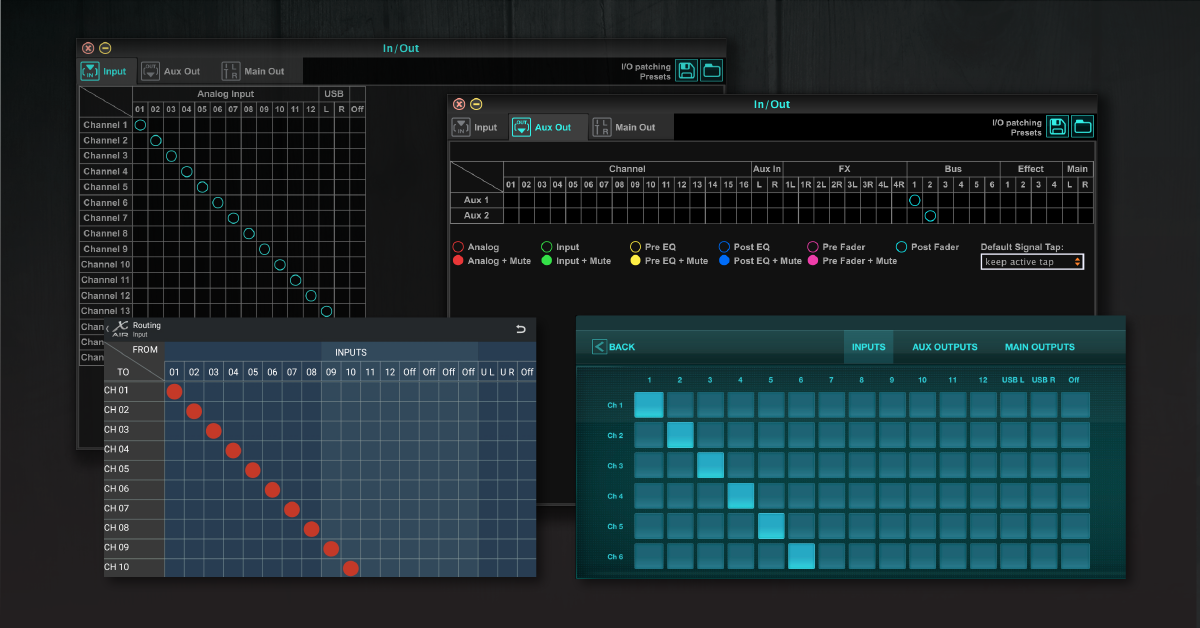The width and height of the screenshot is (1200, 628).
Task: Enable Ch 3 Off cell in teal grid
Action: point(1075,465)
